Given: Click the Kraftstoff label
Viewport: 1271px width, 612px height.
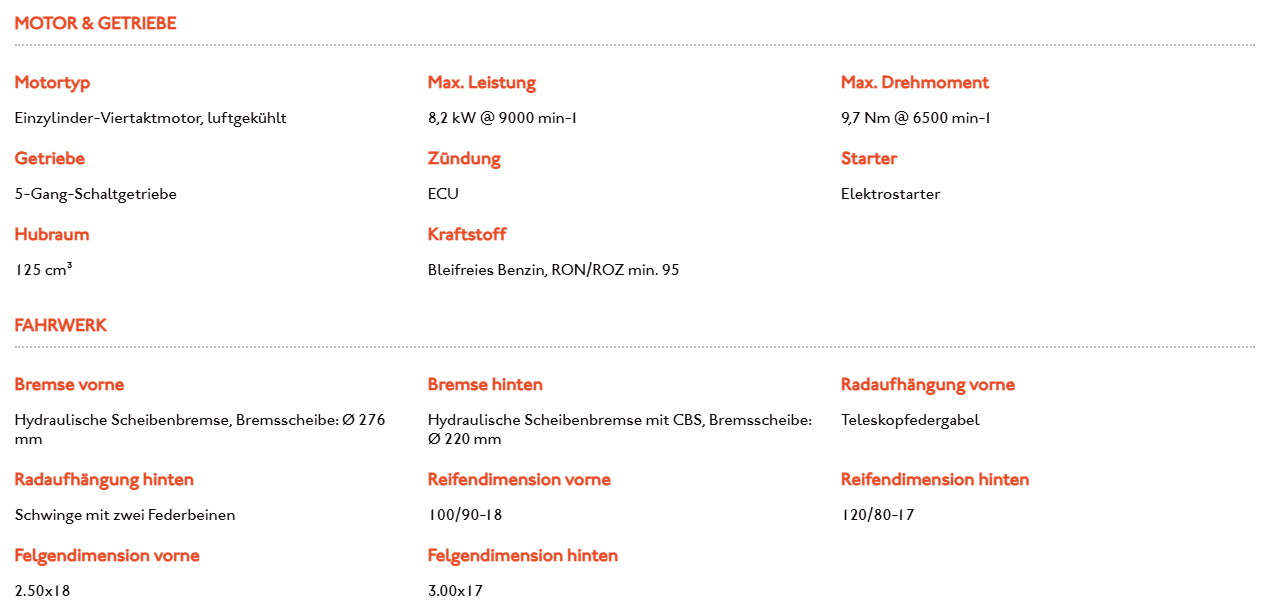Looking at the screenshot, I should [466, 234].
